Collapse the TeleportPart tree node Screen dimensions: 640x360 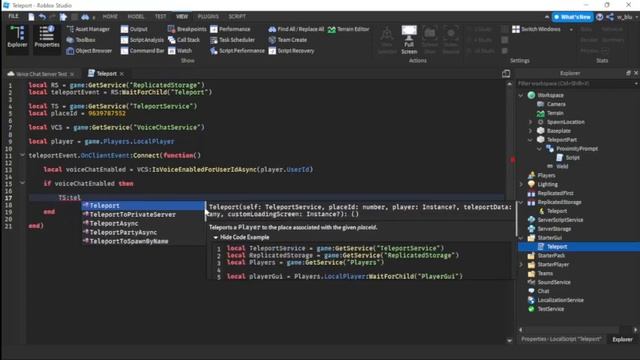[530, 140]
